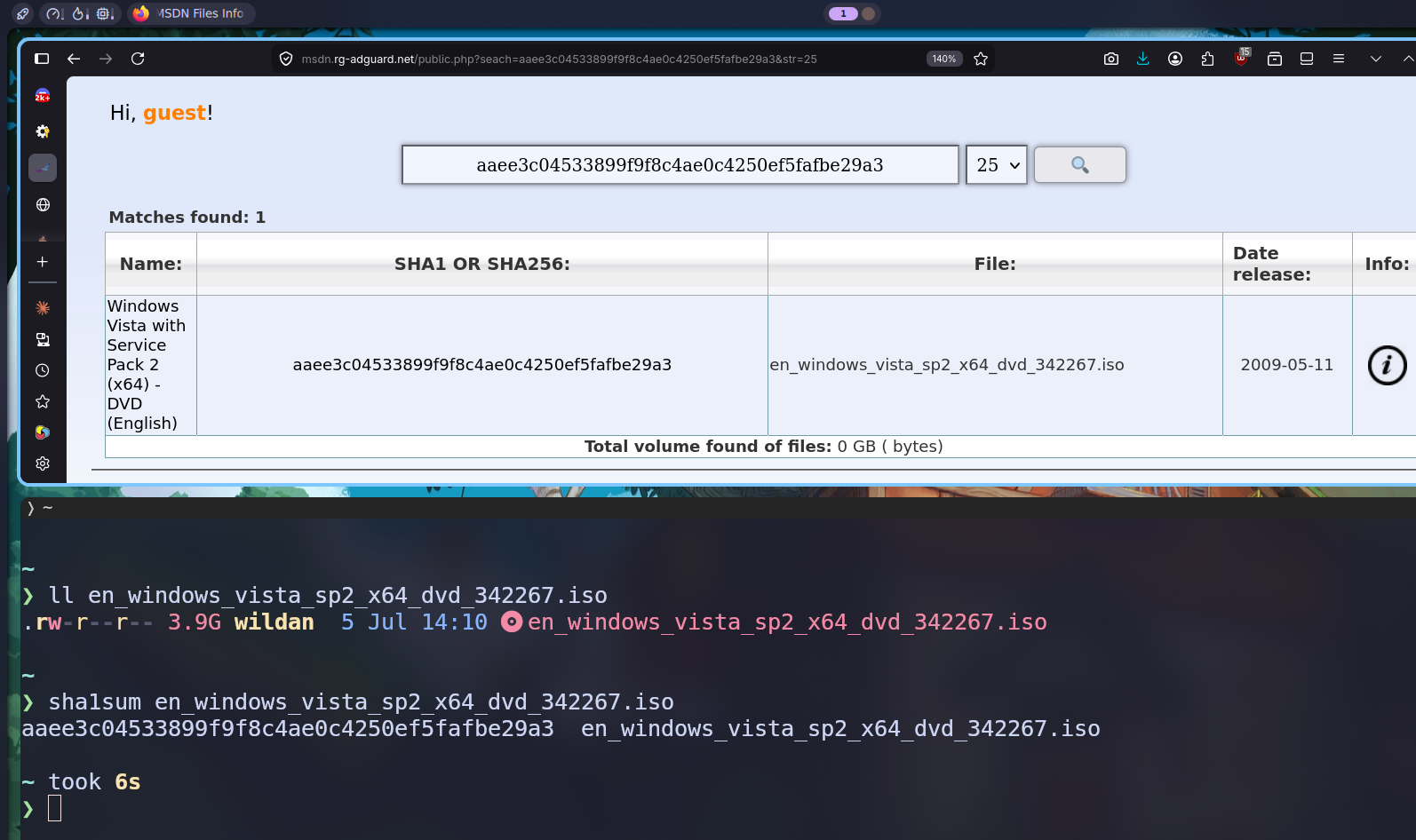1416x840 pixels.
Task: Open the Firefox hamburger application menu
Action: click(x=1339, y=59)
